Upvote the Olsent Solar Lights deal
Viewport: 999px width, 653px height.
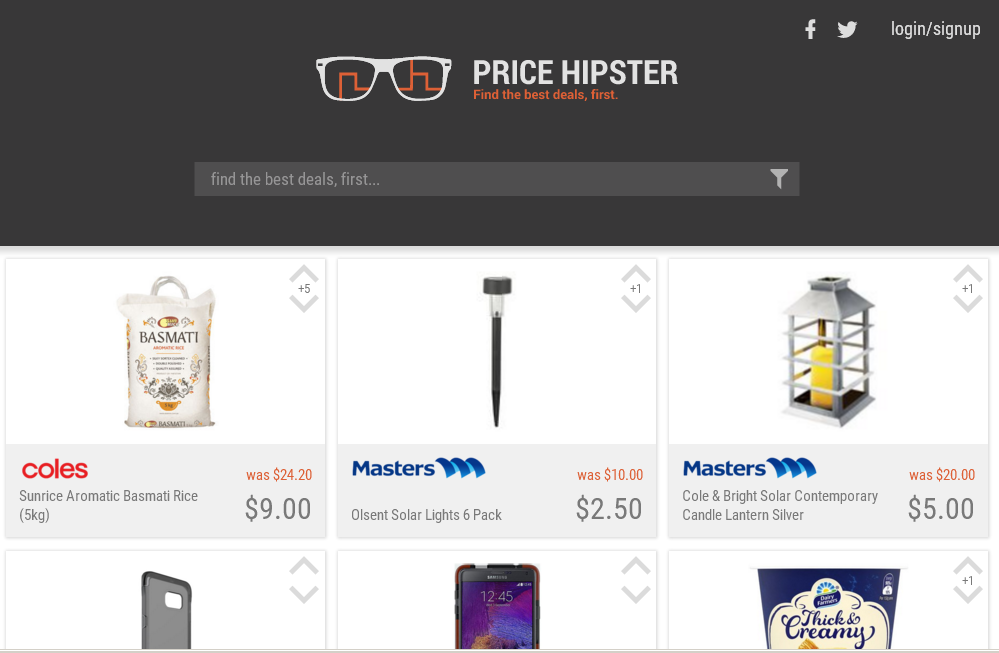[636, 273]
